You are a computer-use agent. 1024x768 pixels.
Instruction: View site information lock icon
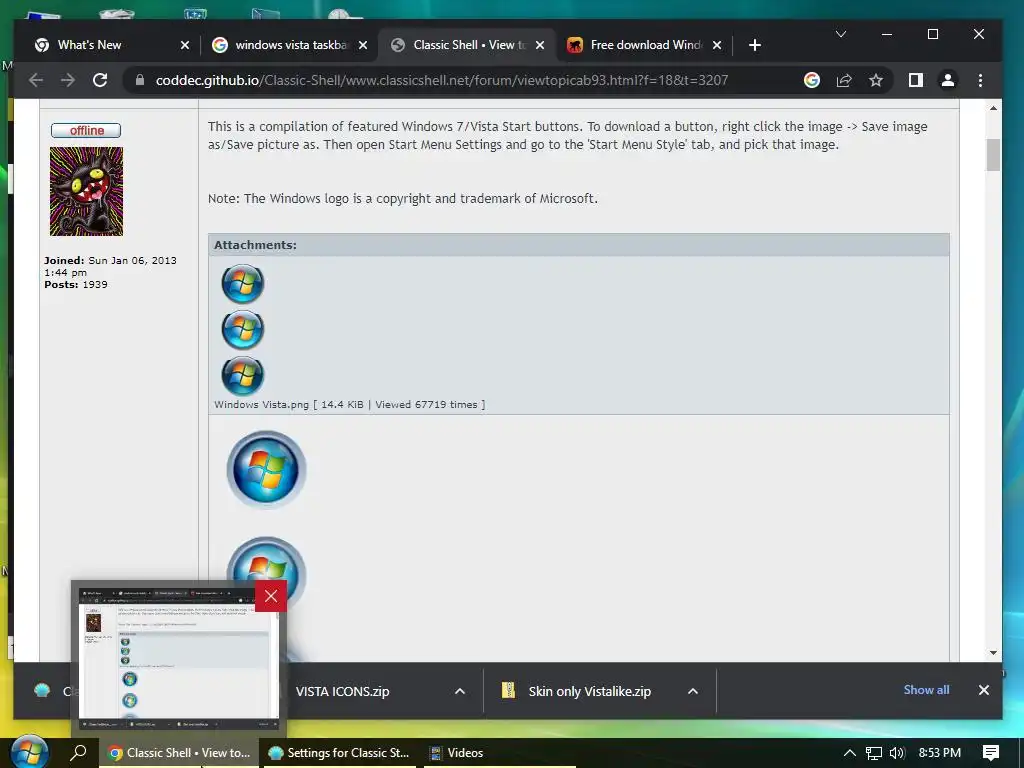[139, 80]
